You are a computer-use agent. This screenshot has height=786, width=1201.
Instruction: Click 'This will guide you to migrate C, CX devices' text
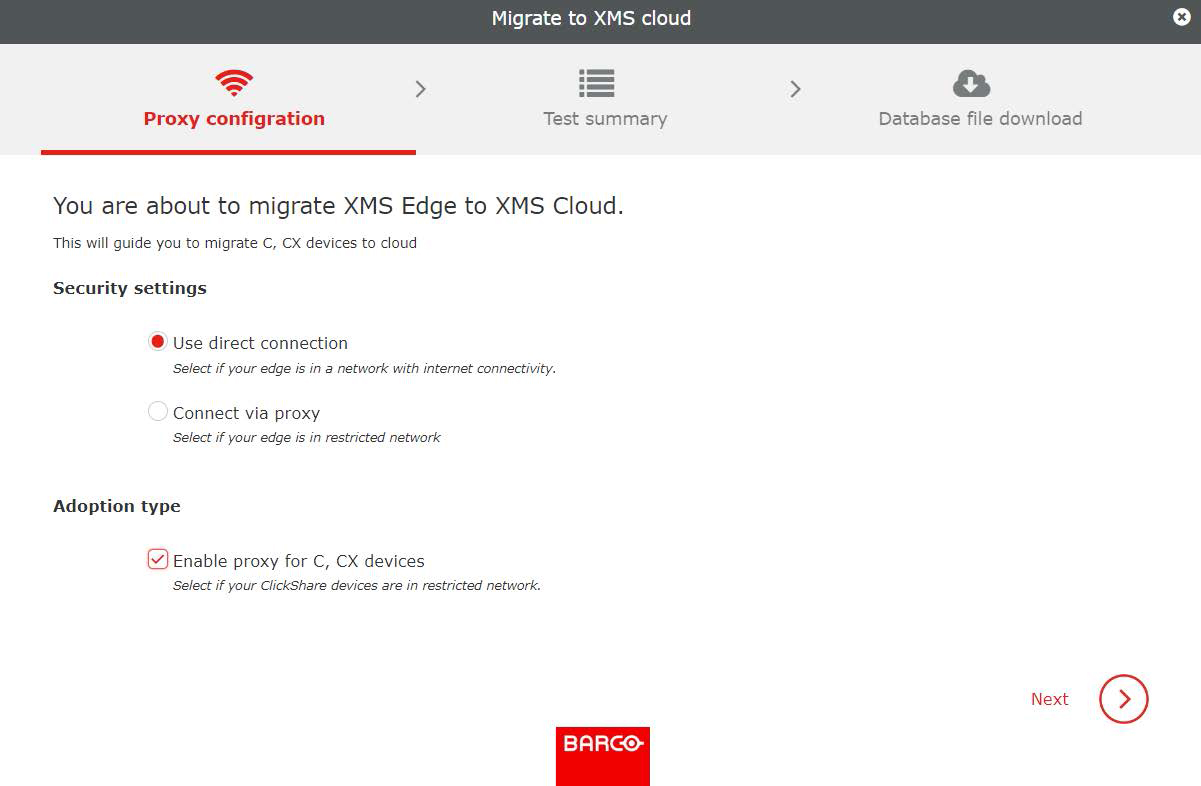tap(235, 243)
